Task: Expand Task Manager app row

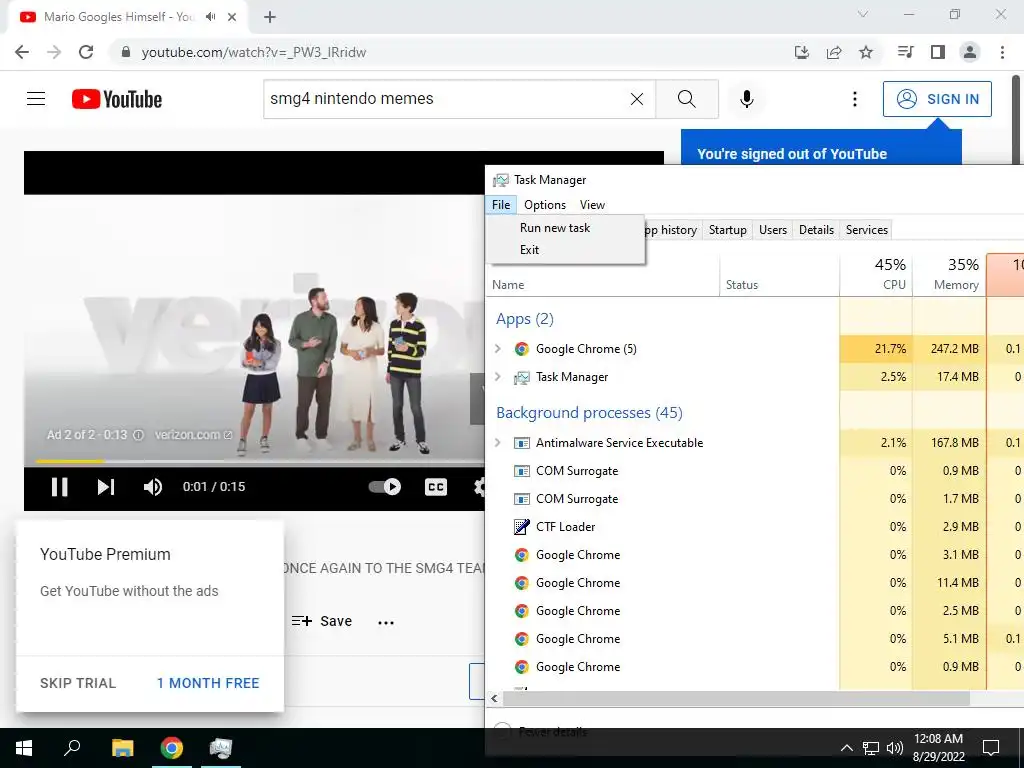Action: click(x=498, y=377)
